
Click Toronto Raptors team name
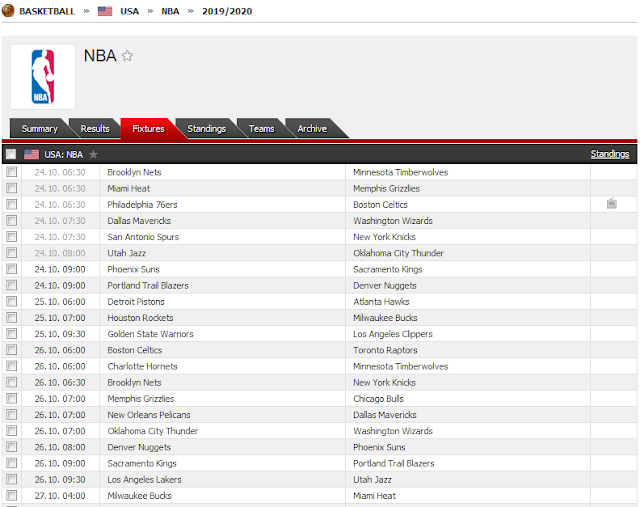pos(385,350)
